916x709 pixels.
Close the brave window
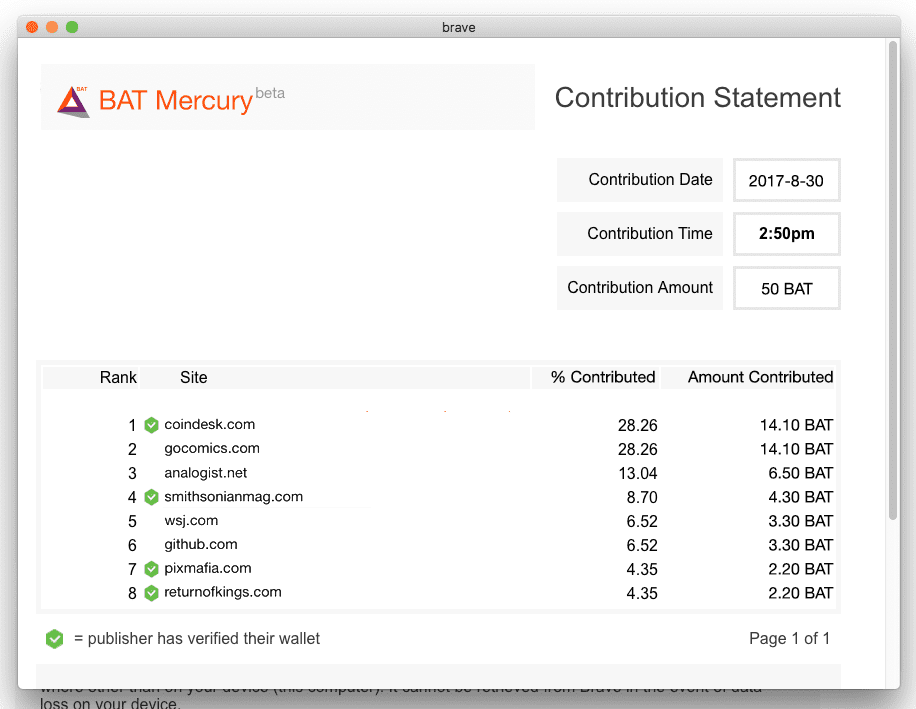(32, 27)
